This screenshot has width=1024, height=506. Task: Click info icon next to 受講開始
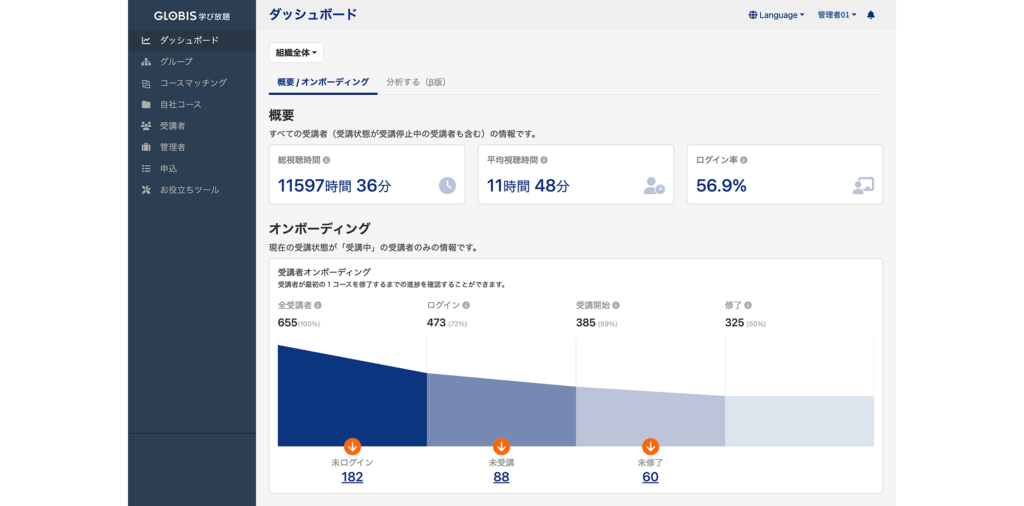pyautogui.click(x=616, y=305)
